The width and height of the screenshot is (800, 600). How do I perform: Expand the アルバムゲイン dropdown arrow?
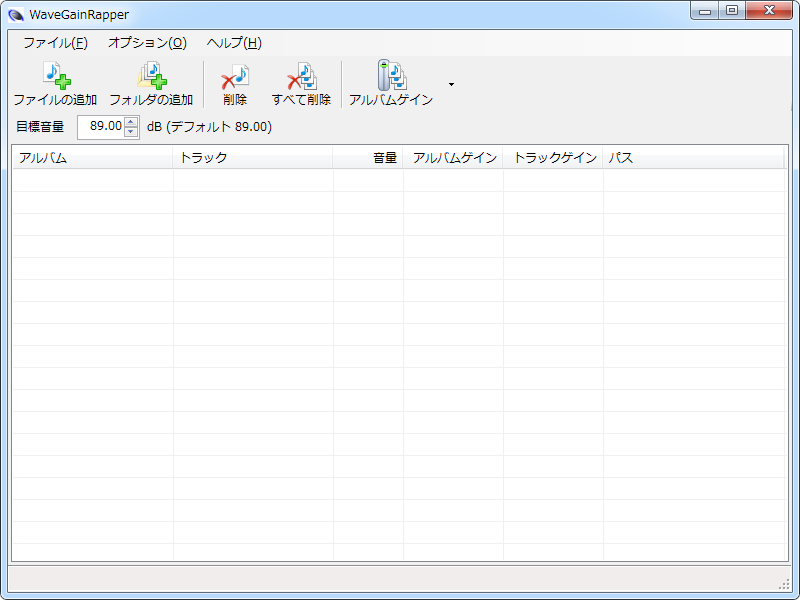[x=451, y=85]
